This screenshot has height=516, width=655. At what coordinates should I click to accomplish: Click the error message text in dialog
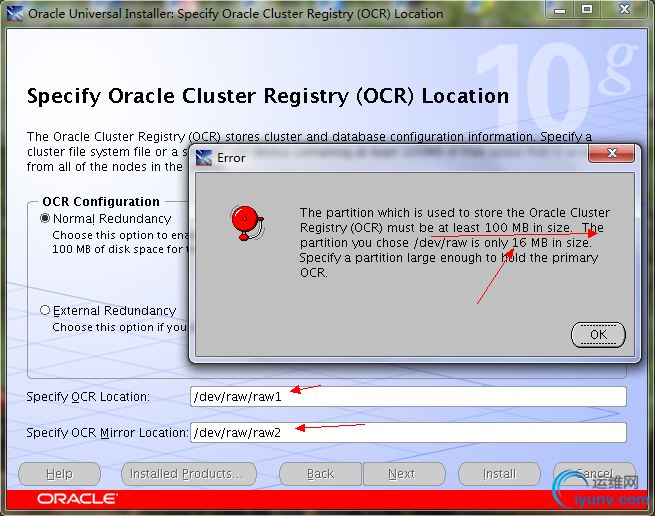click(454, 243)
